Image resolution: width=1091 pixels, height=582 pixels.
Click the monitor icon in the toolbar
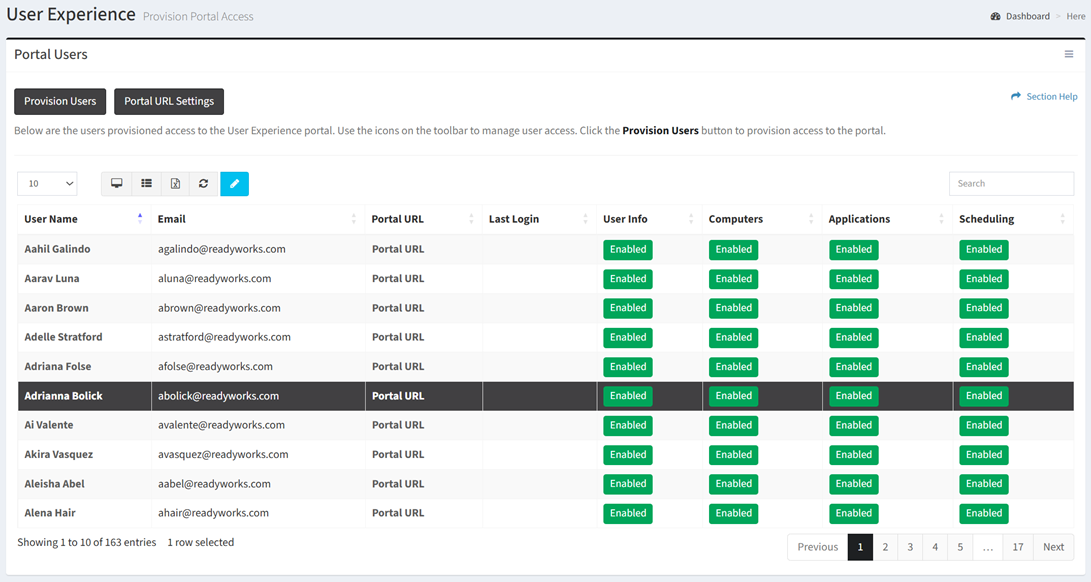pos(117,184)
